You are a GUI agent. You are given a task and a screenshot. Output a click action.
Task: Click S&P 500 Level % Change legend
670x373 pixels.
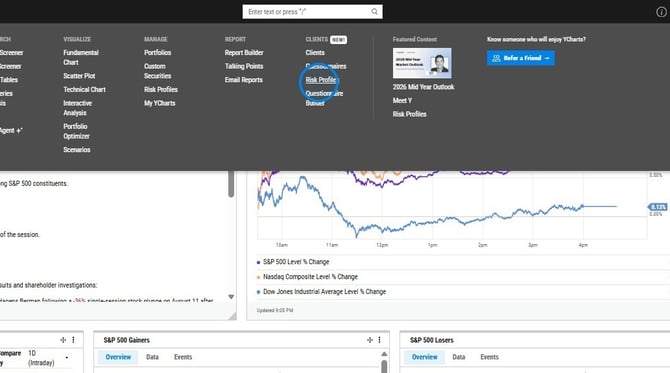tap(296, 262)
